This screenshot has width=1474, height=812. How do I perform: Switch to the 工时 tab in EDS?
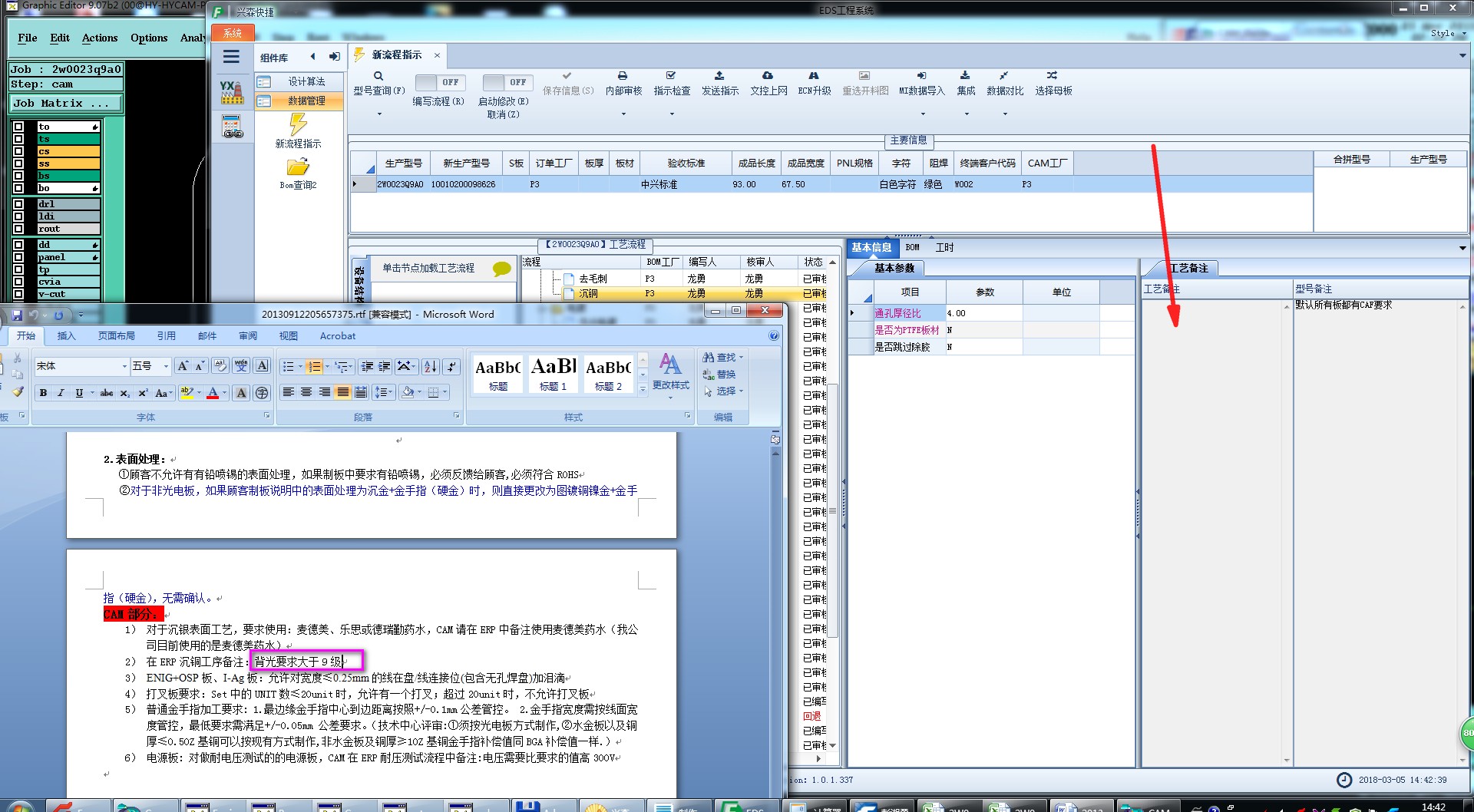(x=944, y=247)
